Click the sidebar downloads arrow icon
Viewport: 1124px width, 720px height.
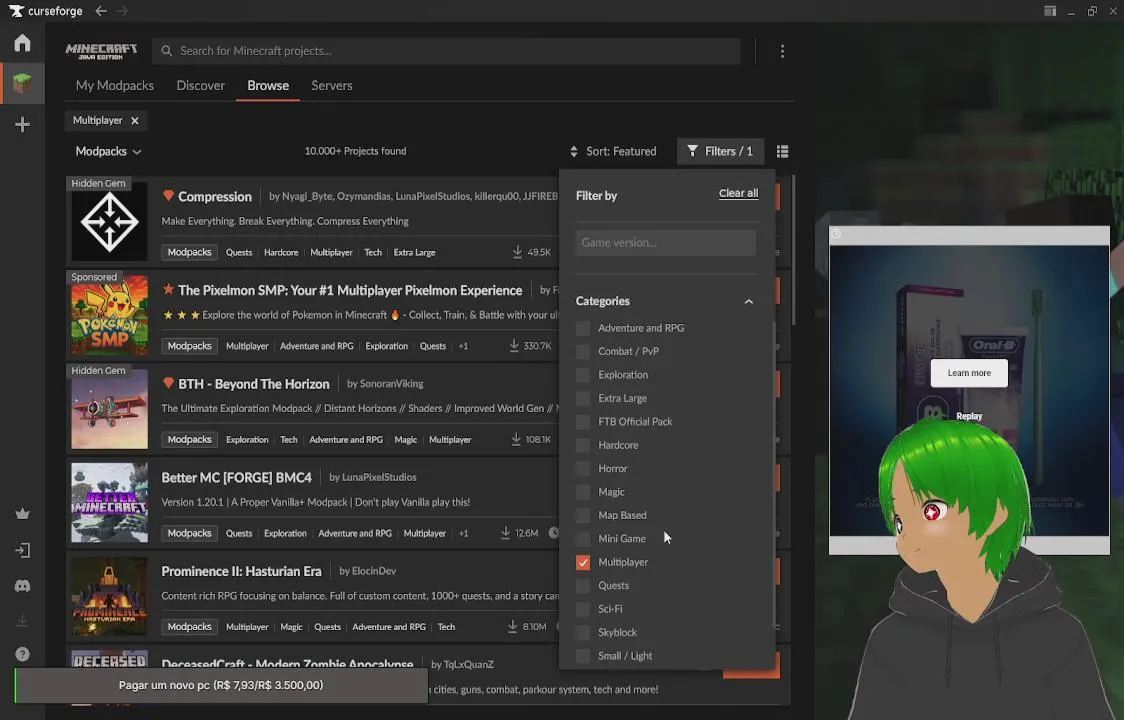tap(22, 620)
